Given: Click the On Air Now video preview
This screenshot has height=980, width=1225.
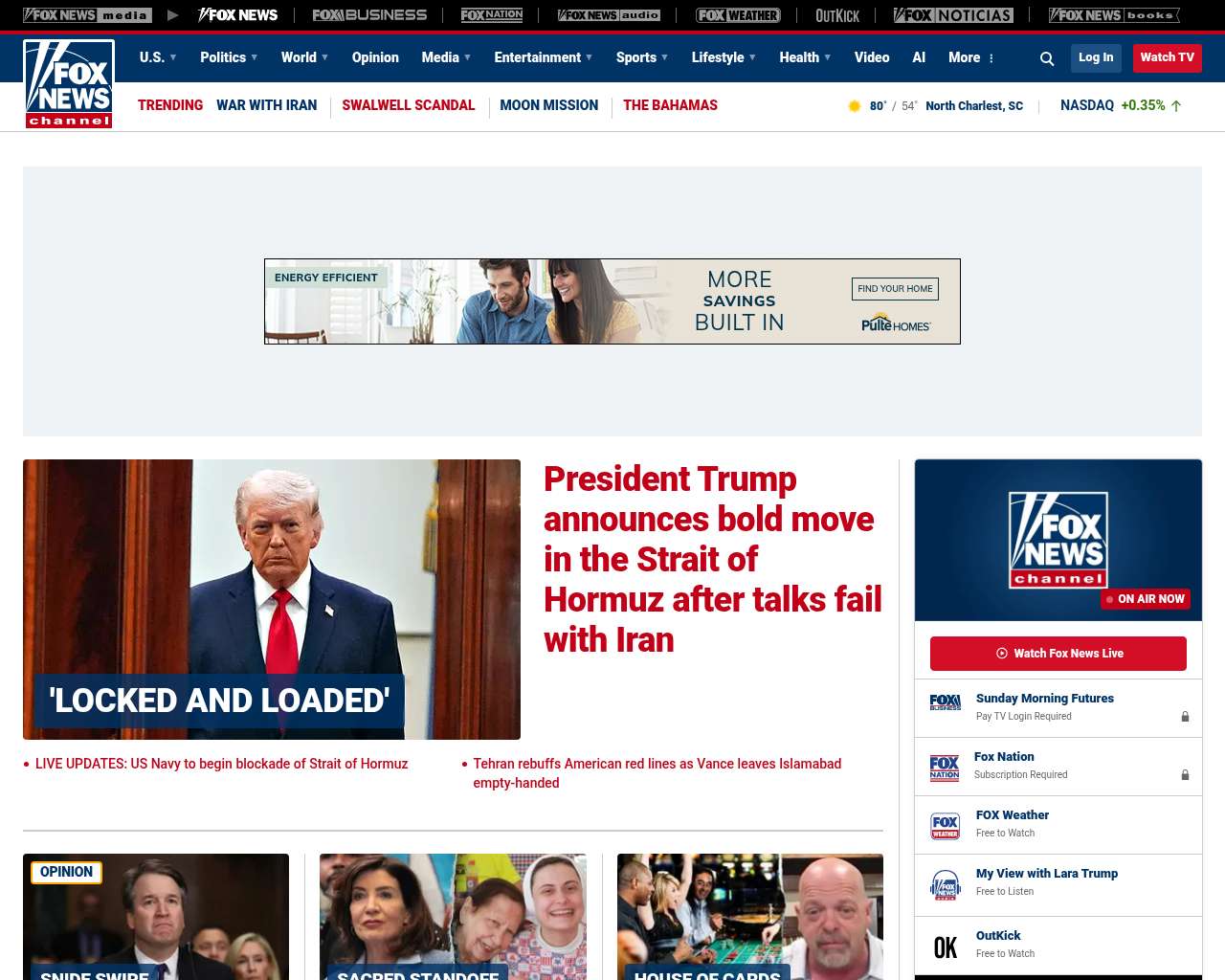Looking at the screenshot, I should click(x=1058, y=540).
